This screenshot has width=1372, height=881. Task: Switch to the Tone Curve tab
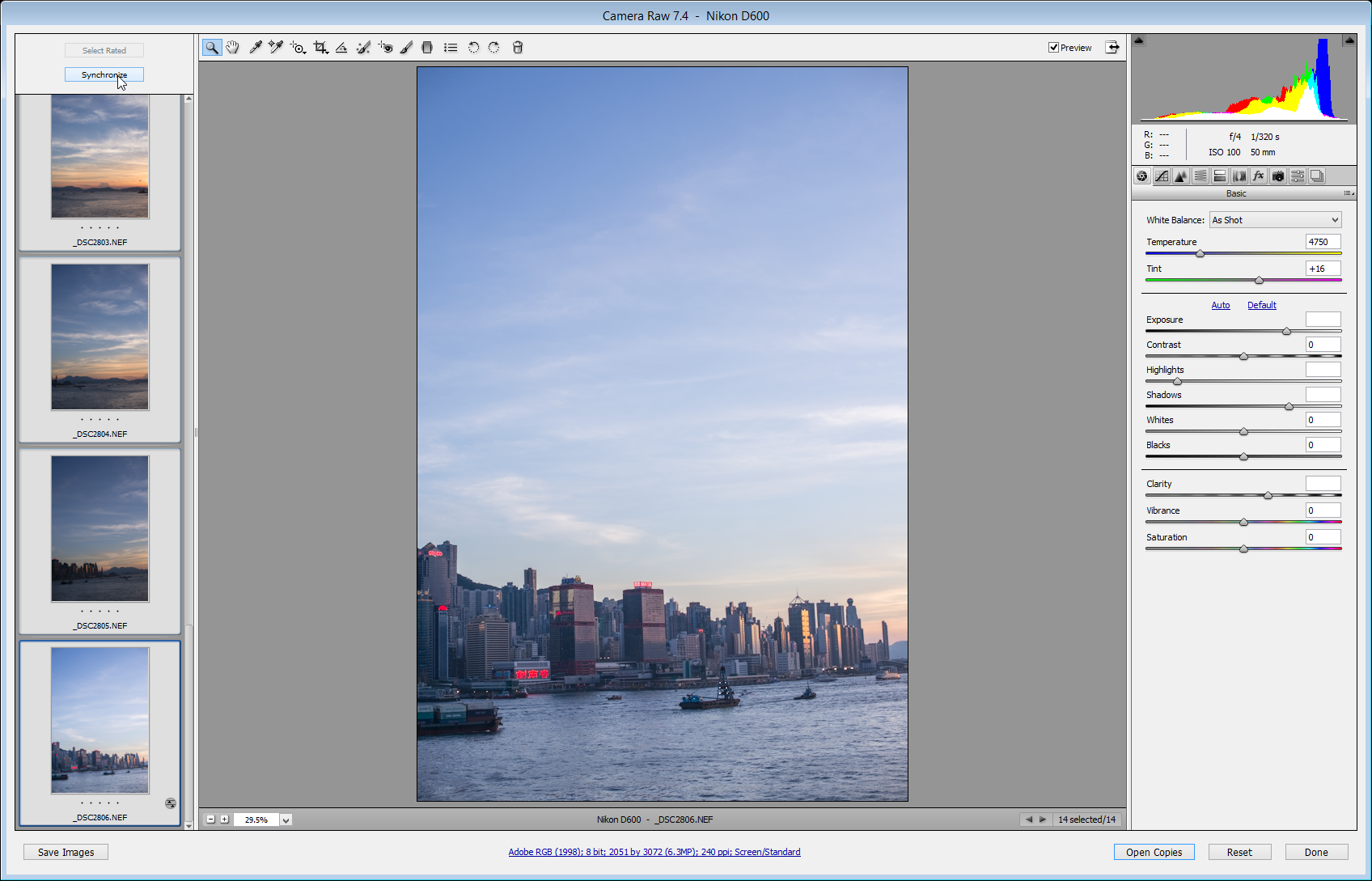1162,176
